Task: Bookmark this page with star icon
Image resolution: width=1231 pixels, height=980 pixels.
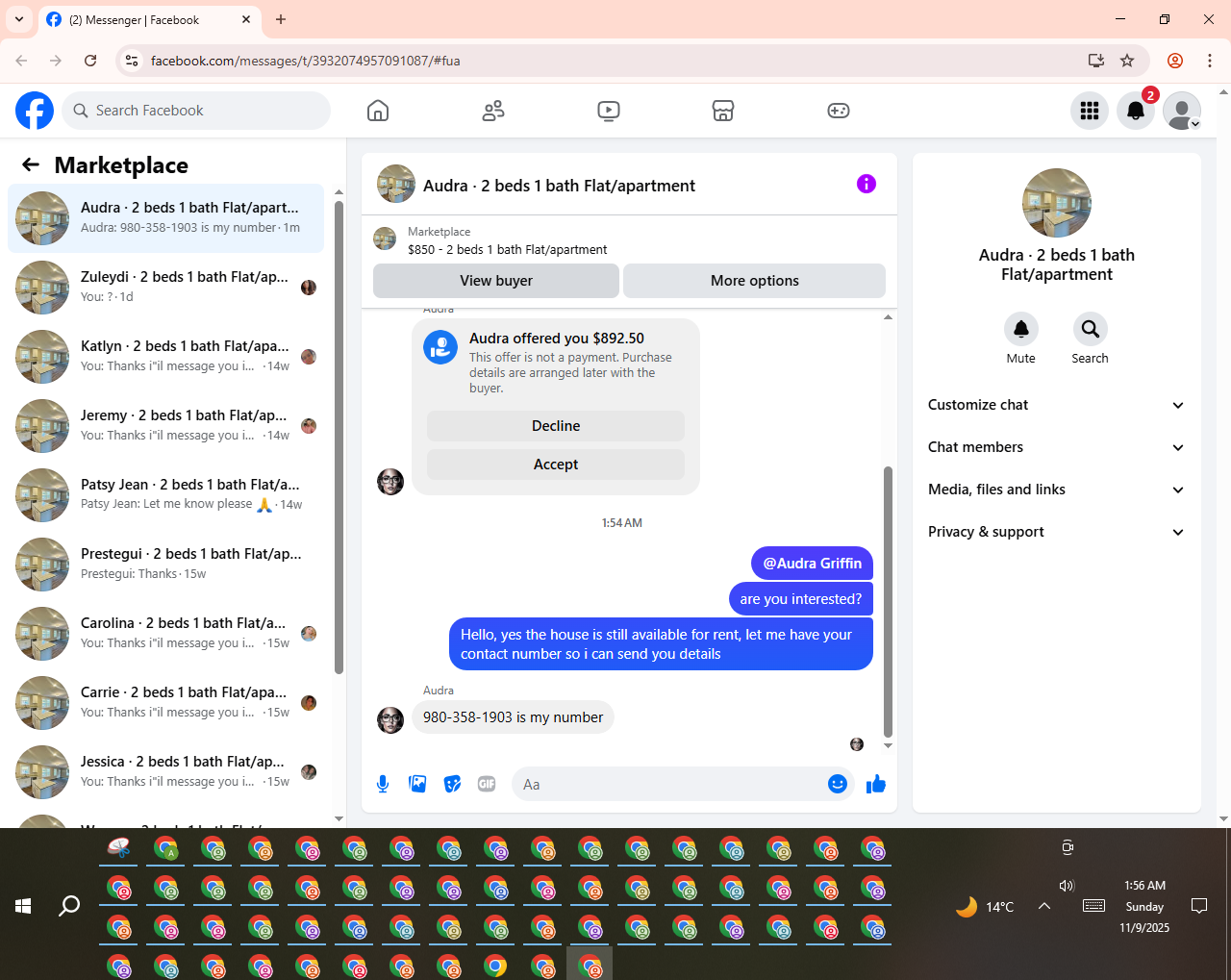Action: pyautogui.click(x=1127, y=61)
